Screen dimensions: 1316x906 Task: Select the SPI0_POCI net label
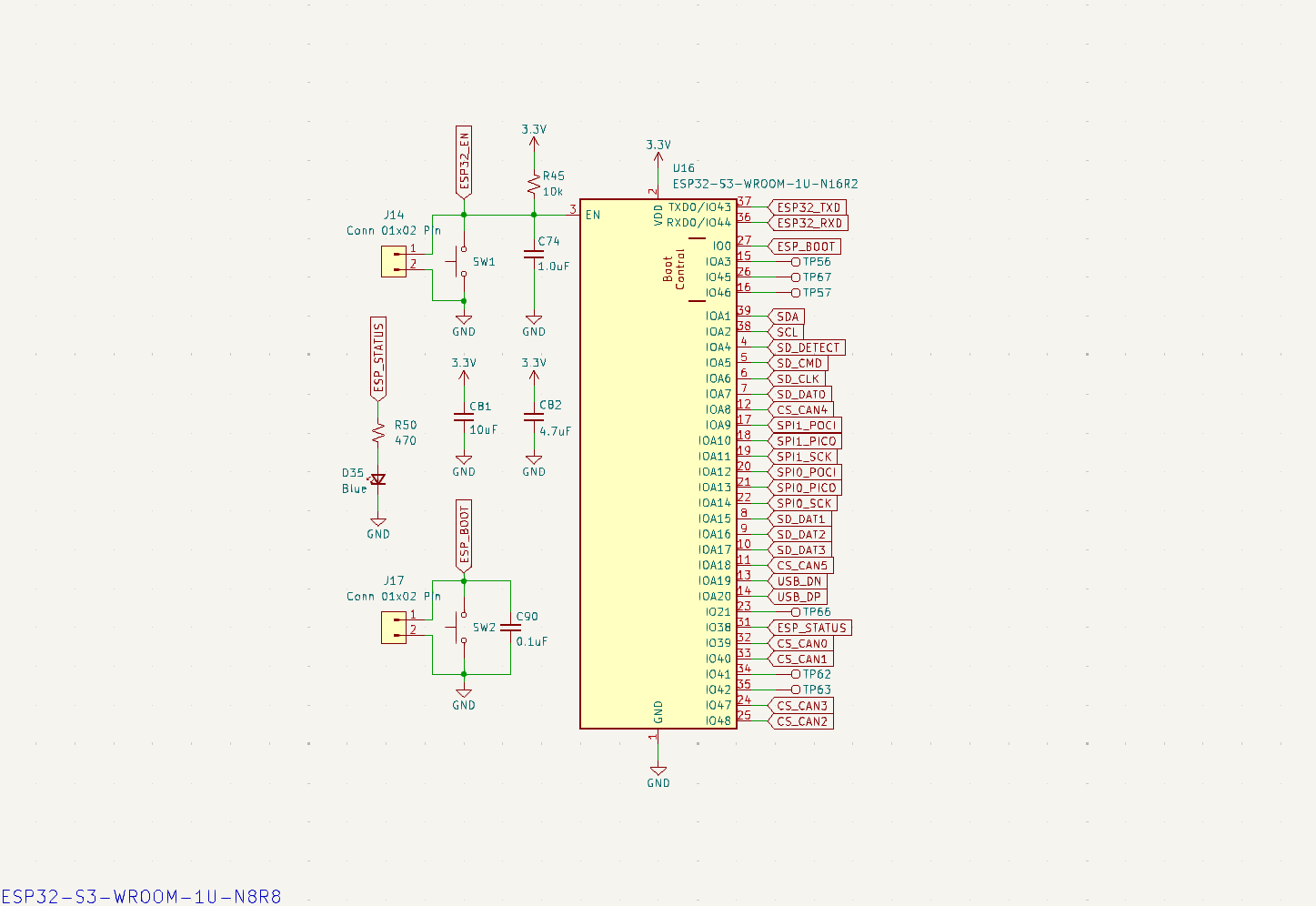805,472
